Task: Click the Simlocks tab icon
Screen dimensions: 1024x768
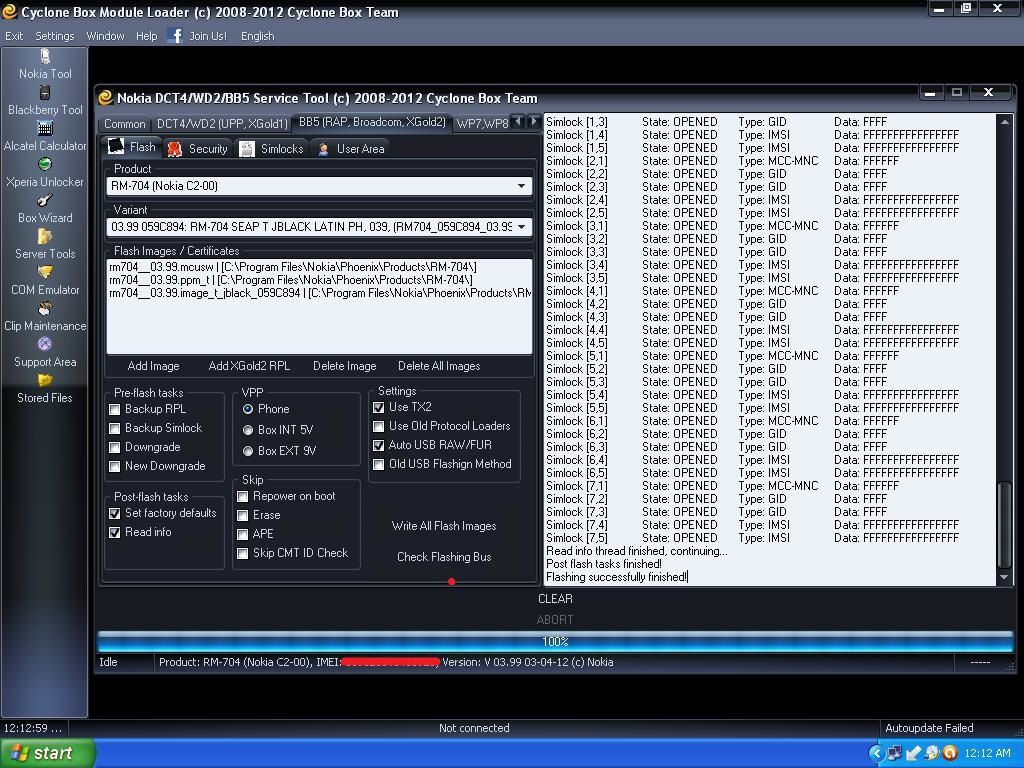Action: click(246, 149)
